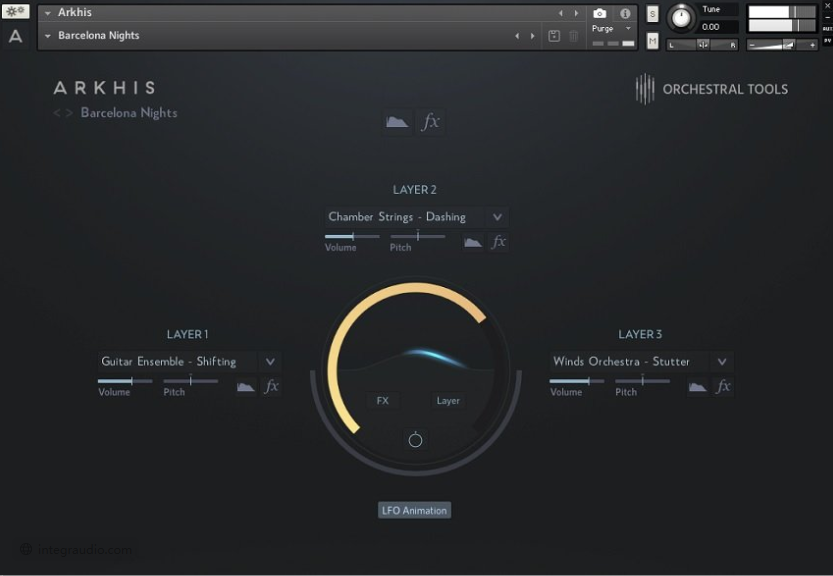The height and width of the screenshot is (576, 833).
Task: Open the global envelope icon at top center
Action: point(397,122)
